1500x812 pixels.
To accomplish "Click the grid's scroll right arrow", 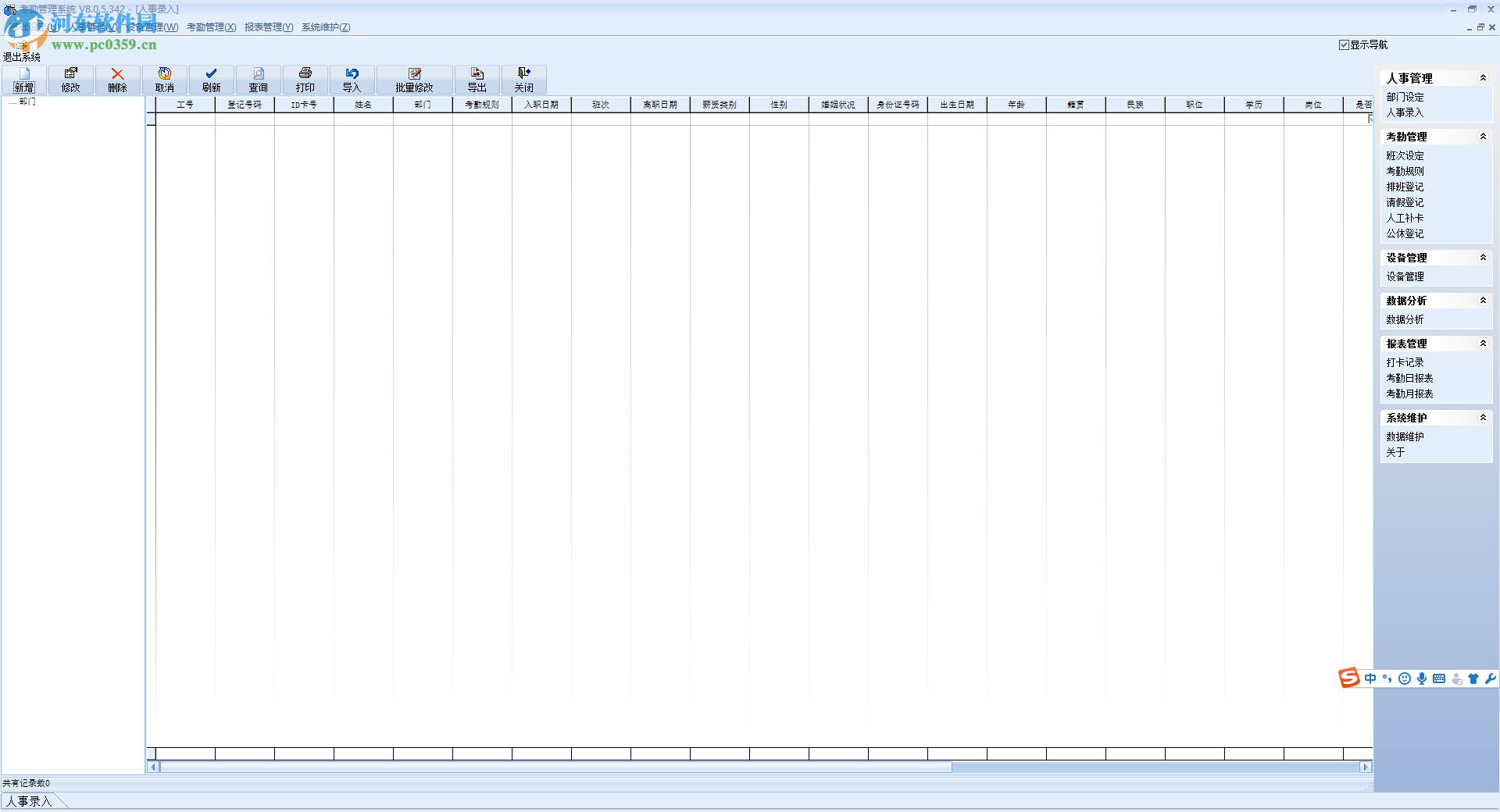I will coord(1366,767).
